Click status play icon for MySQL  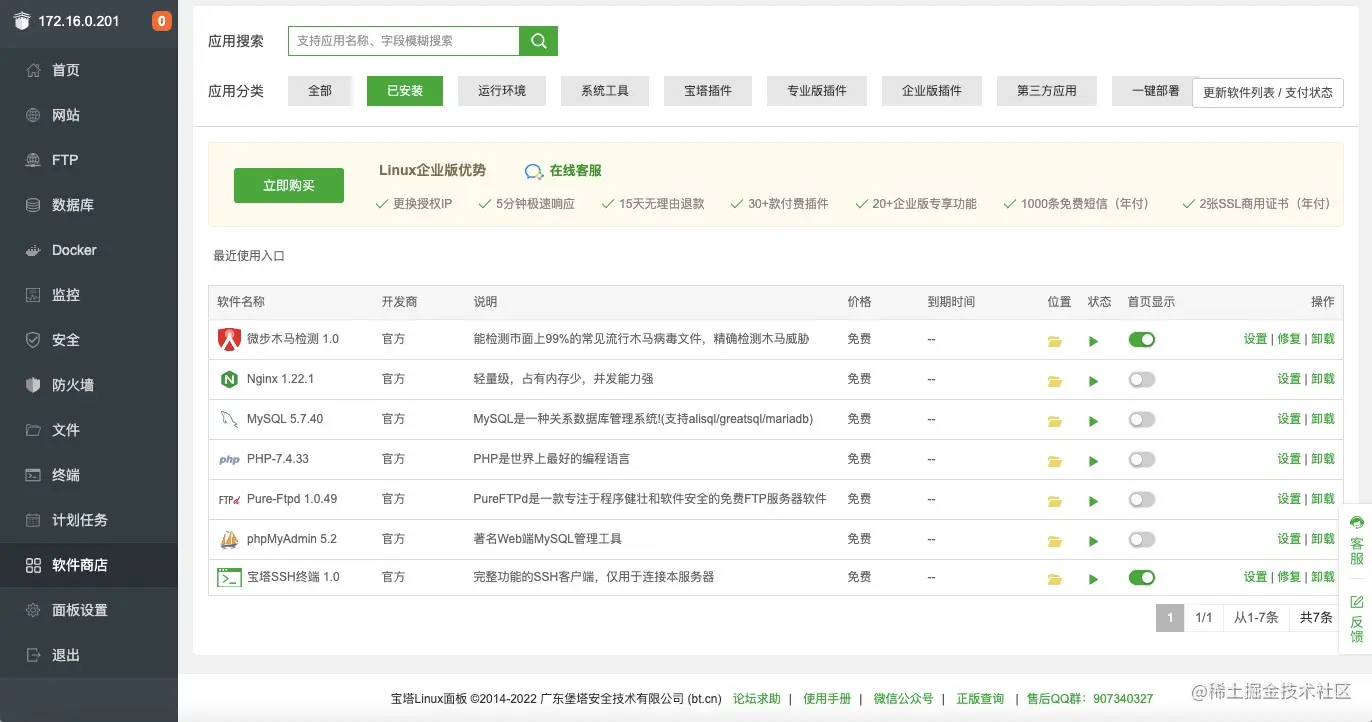click(x=1093, y=421)
